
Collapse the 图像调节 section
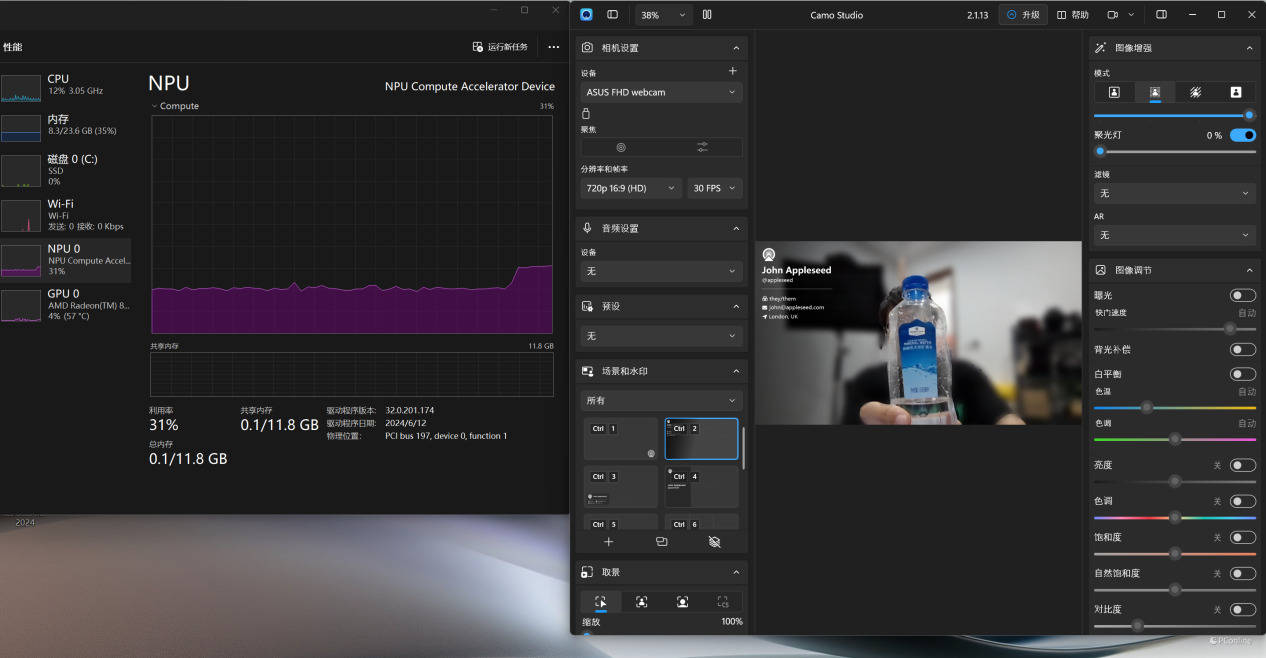point(1249,270)
